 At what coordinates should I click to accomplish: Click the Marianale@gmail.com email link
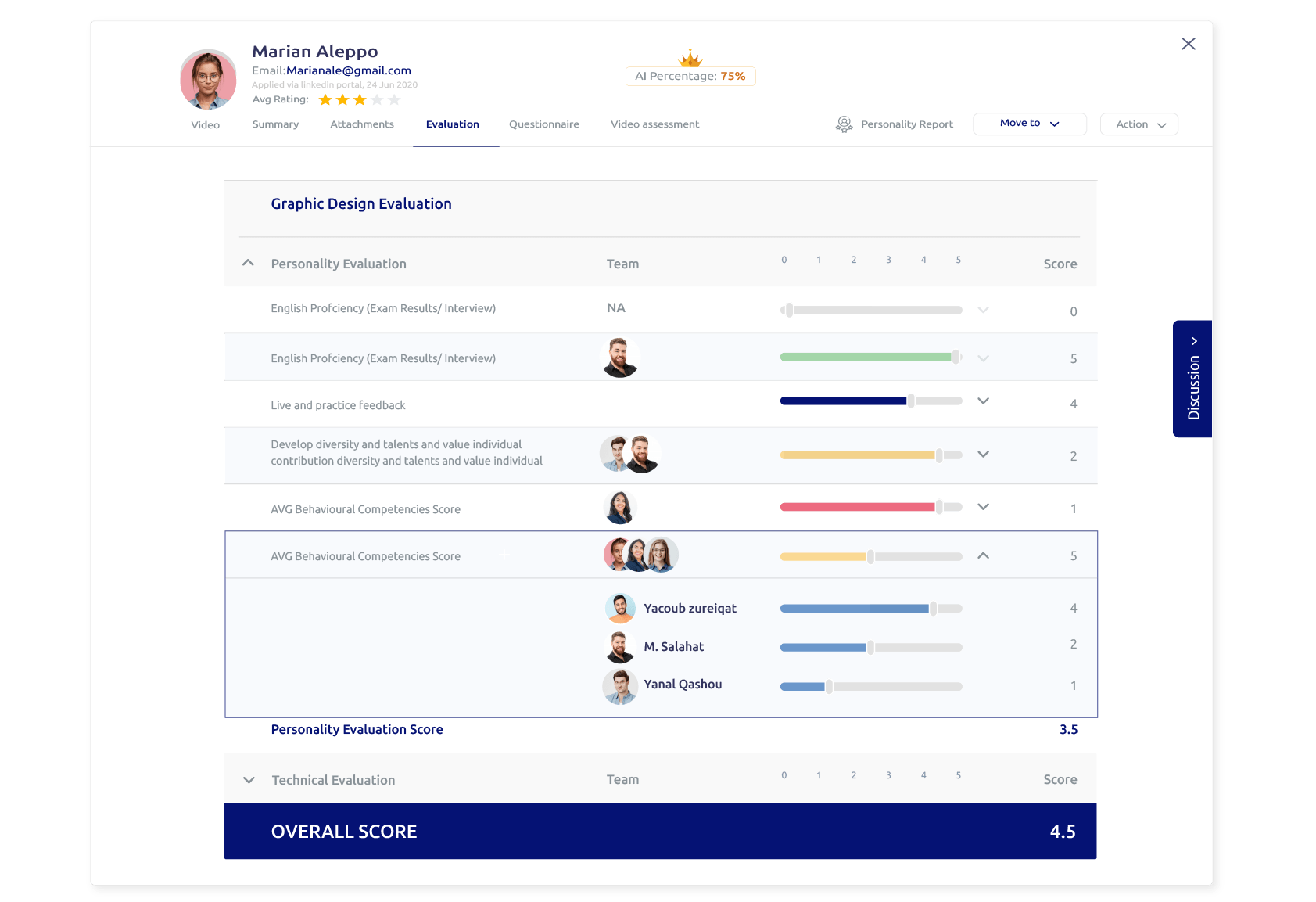350,70
